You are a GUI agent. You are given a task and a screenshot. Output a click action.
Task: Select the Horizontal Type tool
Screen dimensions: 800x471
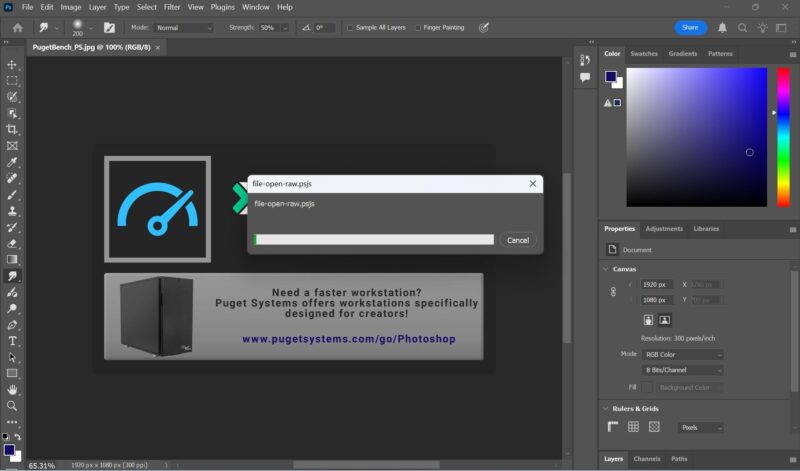(x=12, y=341)
